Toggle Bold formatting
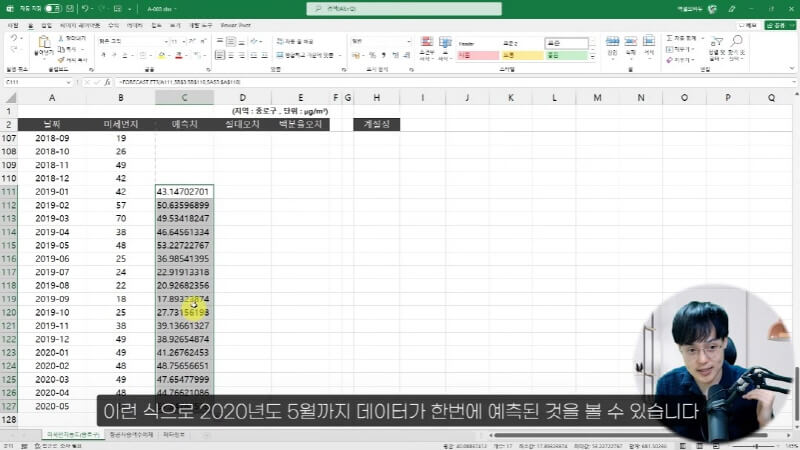The image size is (800, 450). [x=104, y=55]
